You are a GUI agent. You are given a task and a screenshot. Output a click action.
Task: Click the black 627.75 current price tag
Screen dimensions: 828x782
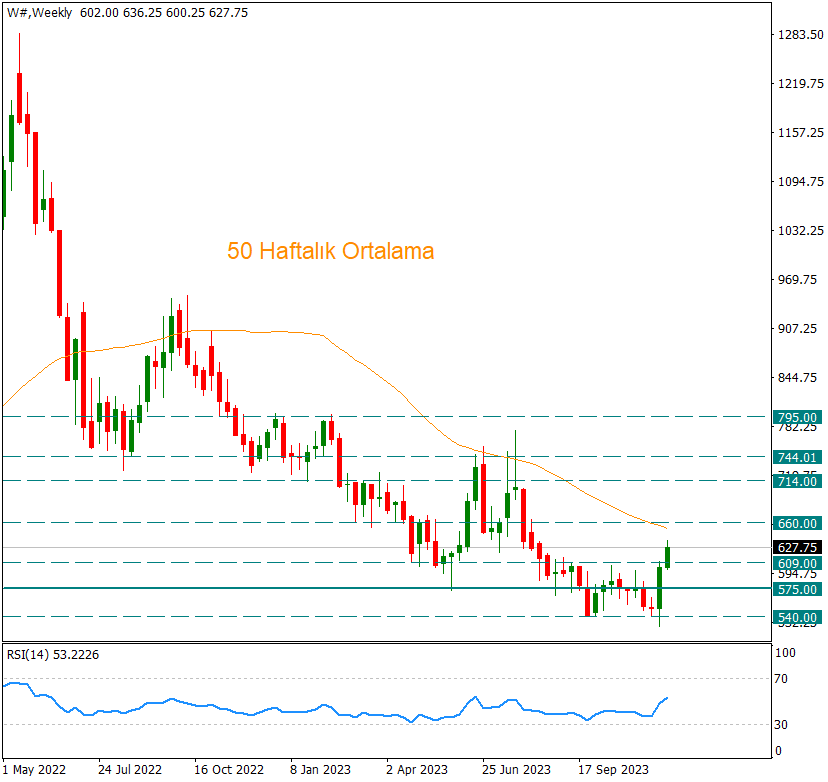[797, 548]
